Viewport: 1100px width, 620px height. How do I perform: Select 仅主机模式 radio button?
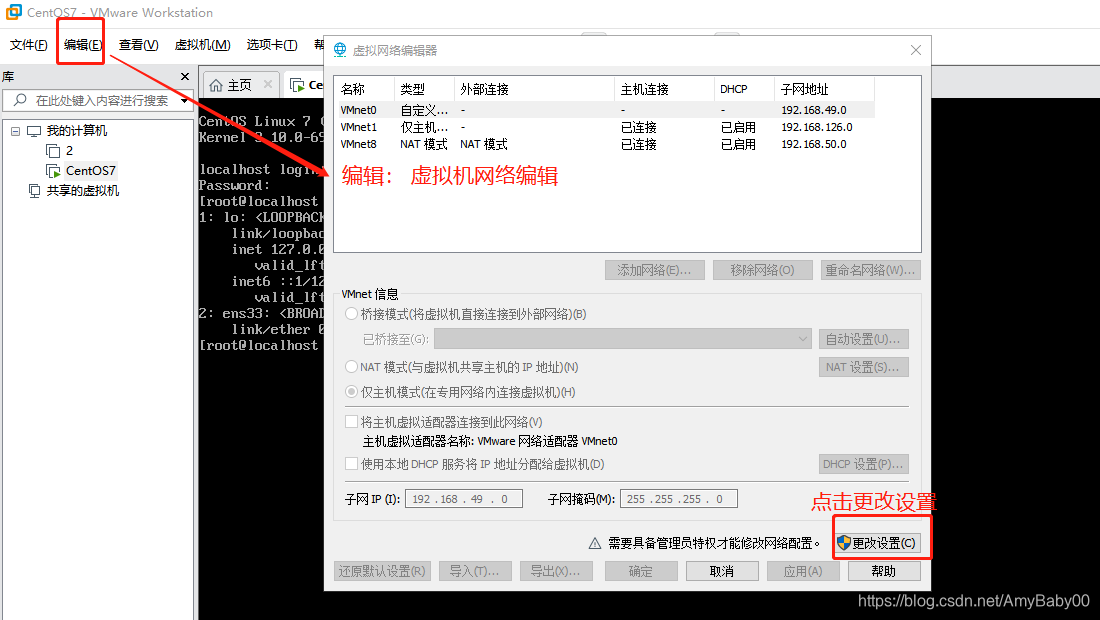click(x=351, y=392)
